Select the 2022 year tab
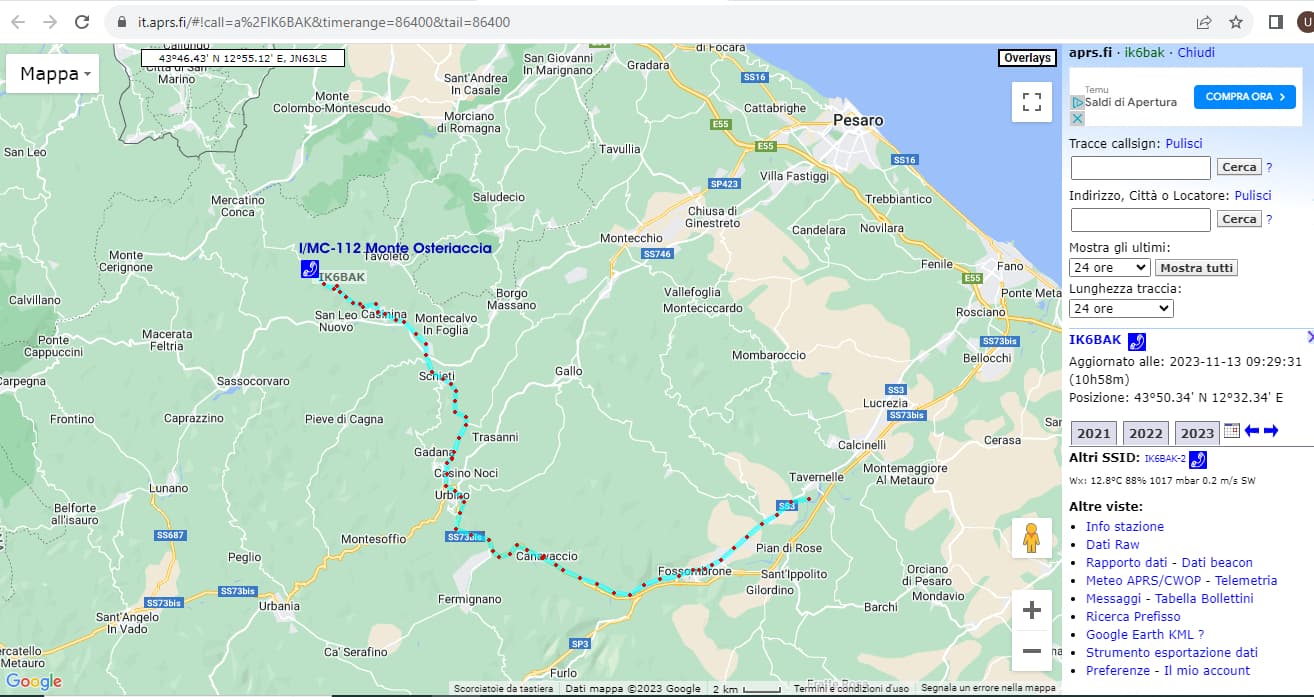 (x=1146, y=433)
